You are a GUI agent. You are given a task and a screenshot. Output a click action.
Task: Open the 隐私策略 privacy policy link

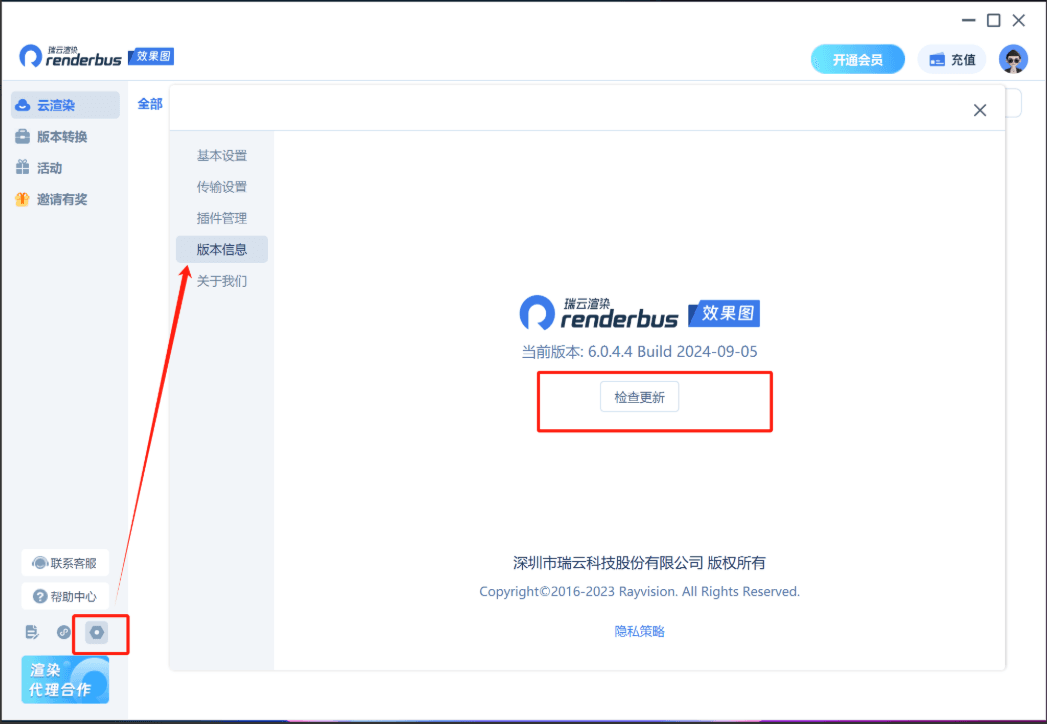tap(639, 631)
